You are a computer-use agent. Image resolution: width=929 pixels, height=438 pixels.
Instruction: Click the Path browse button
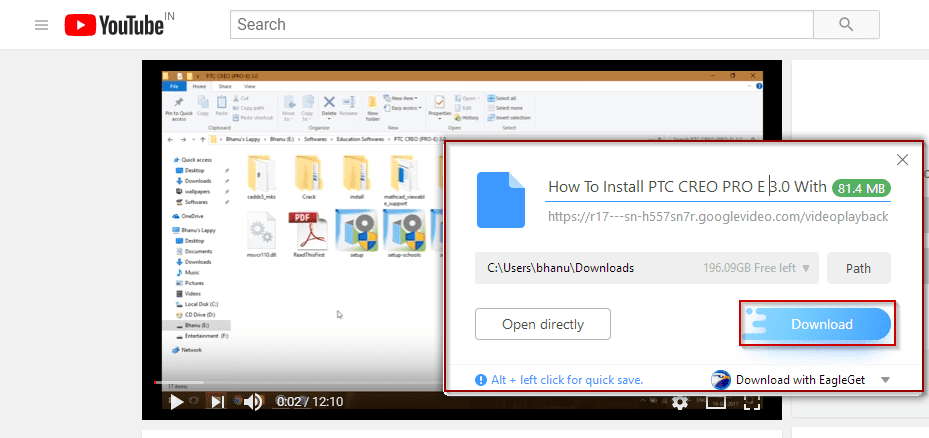coord(858,268)
